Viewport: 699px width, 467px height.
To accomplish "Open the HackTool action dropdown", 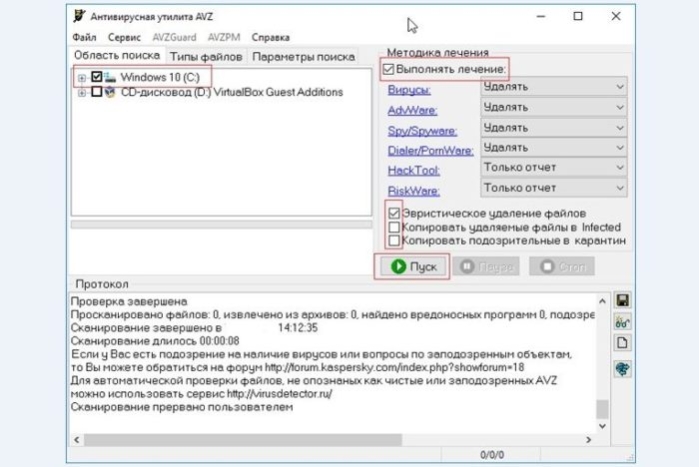I will coord(554,167).
